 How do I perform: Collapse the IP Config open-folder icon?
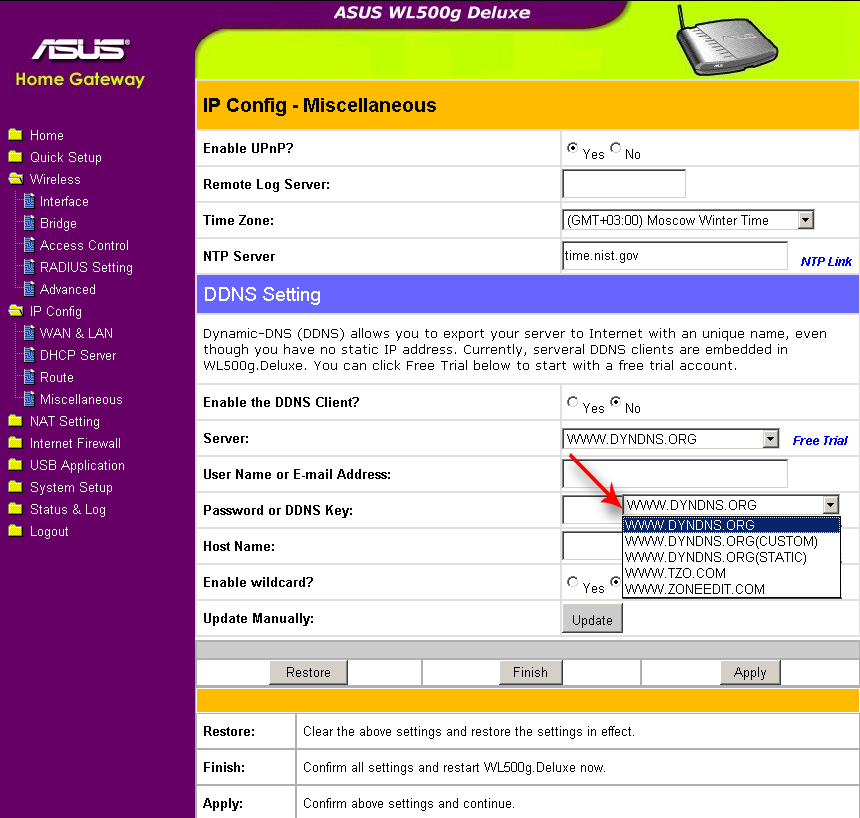tap(16, 311)
